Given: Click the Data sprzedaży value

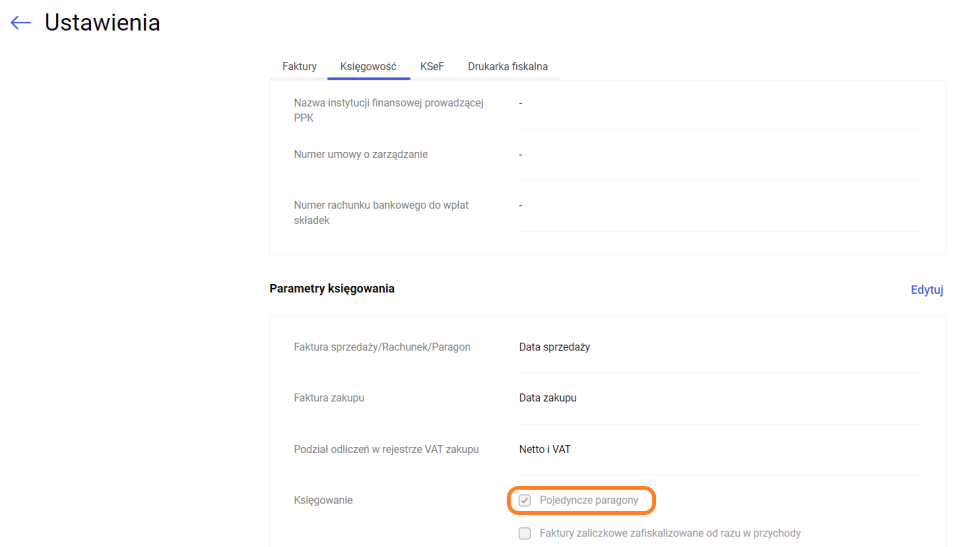Looking at the screenshot, I should pyautogui.click(x=554, y=347).
